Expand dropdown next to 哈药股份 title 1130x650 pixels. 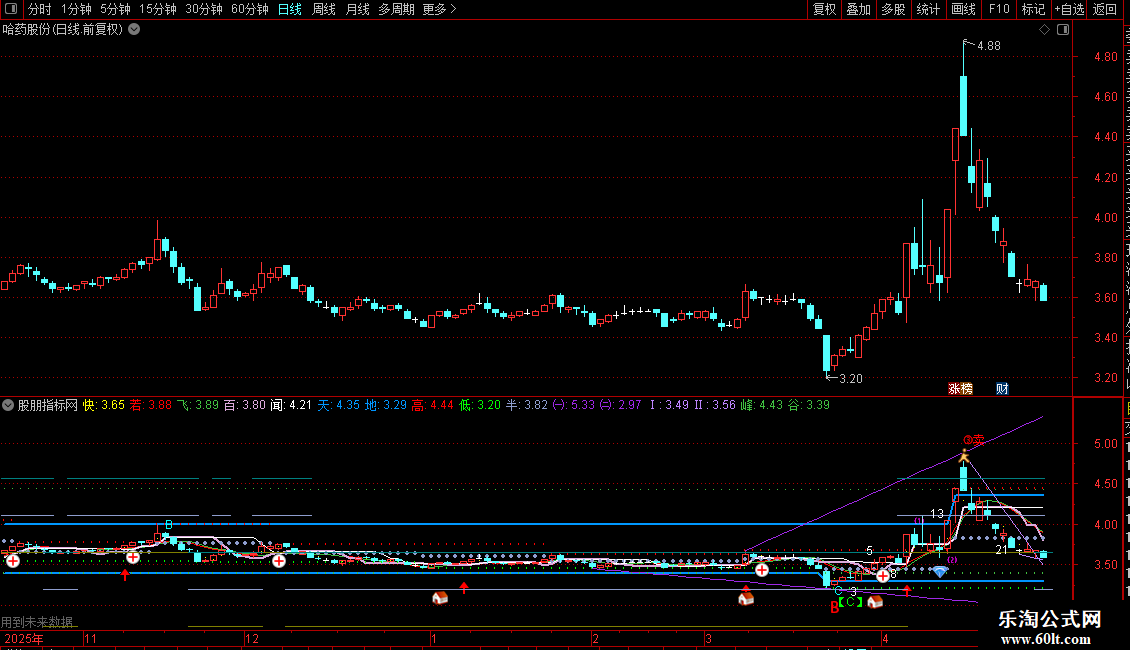[134, 30]
